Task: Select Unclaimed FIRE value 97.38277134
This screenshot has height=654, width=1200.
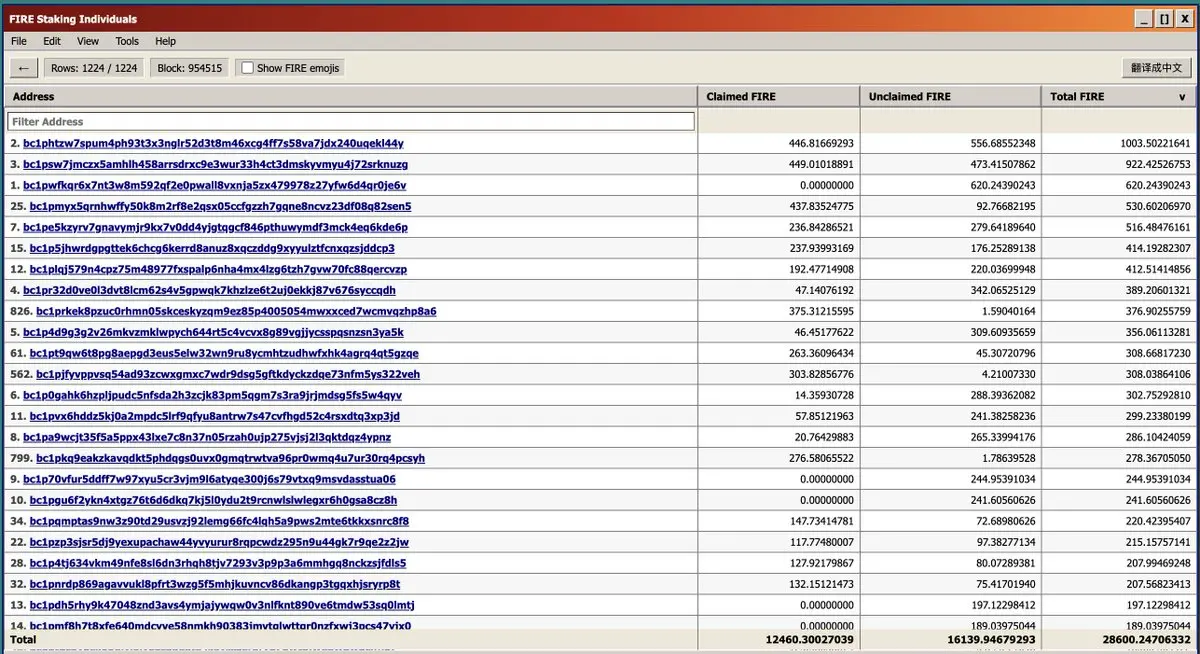Action: tap(1005, 543)
